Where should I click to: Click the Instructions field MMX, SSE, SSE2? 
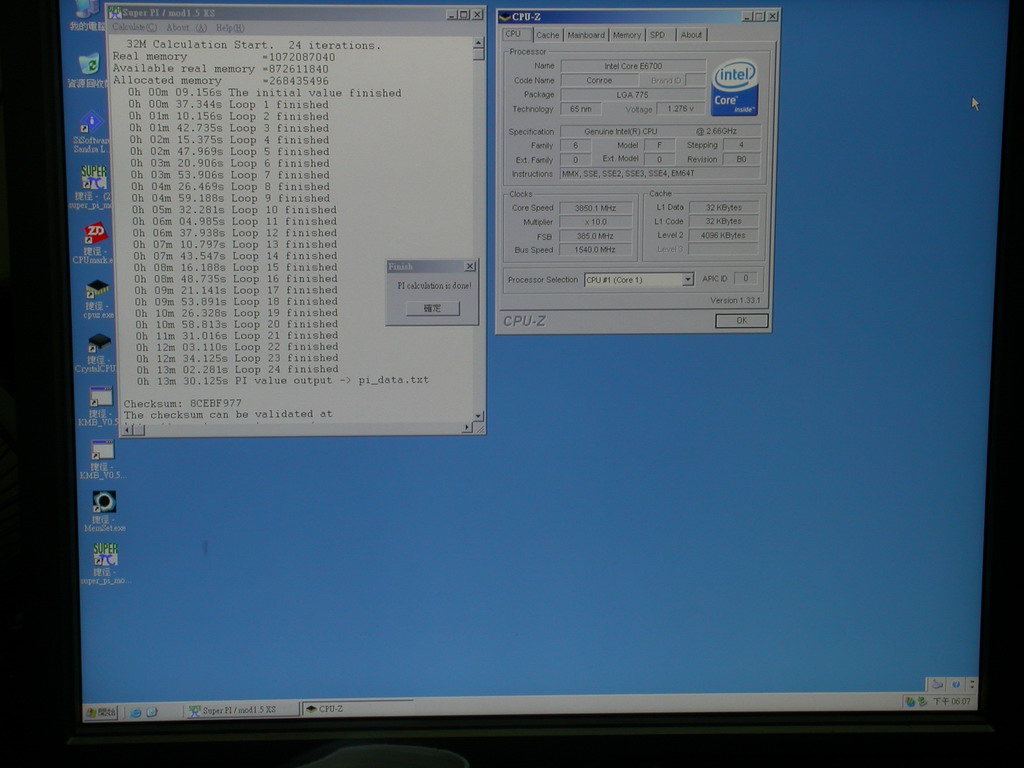point(660,174)
